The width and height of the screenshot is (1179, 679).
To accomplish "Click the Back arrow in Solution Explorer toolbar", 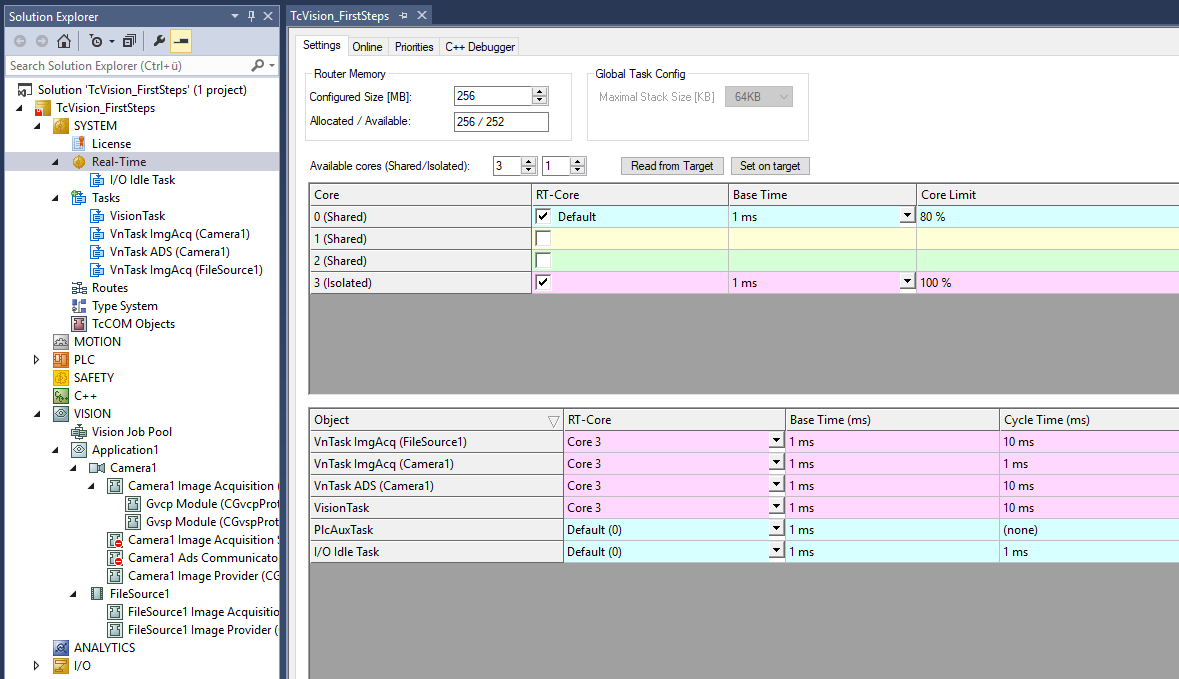I will pyautogui.click(x=20, y=41).
